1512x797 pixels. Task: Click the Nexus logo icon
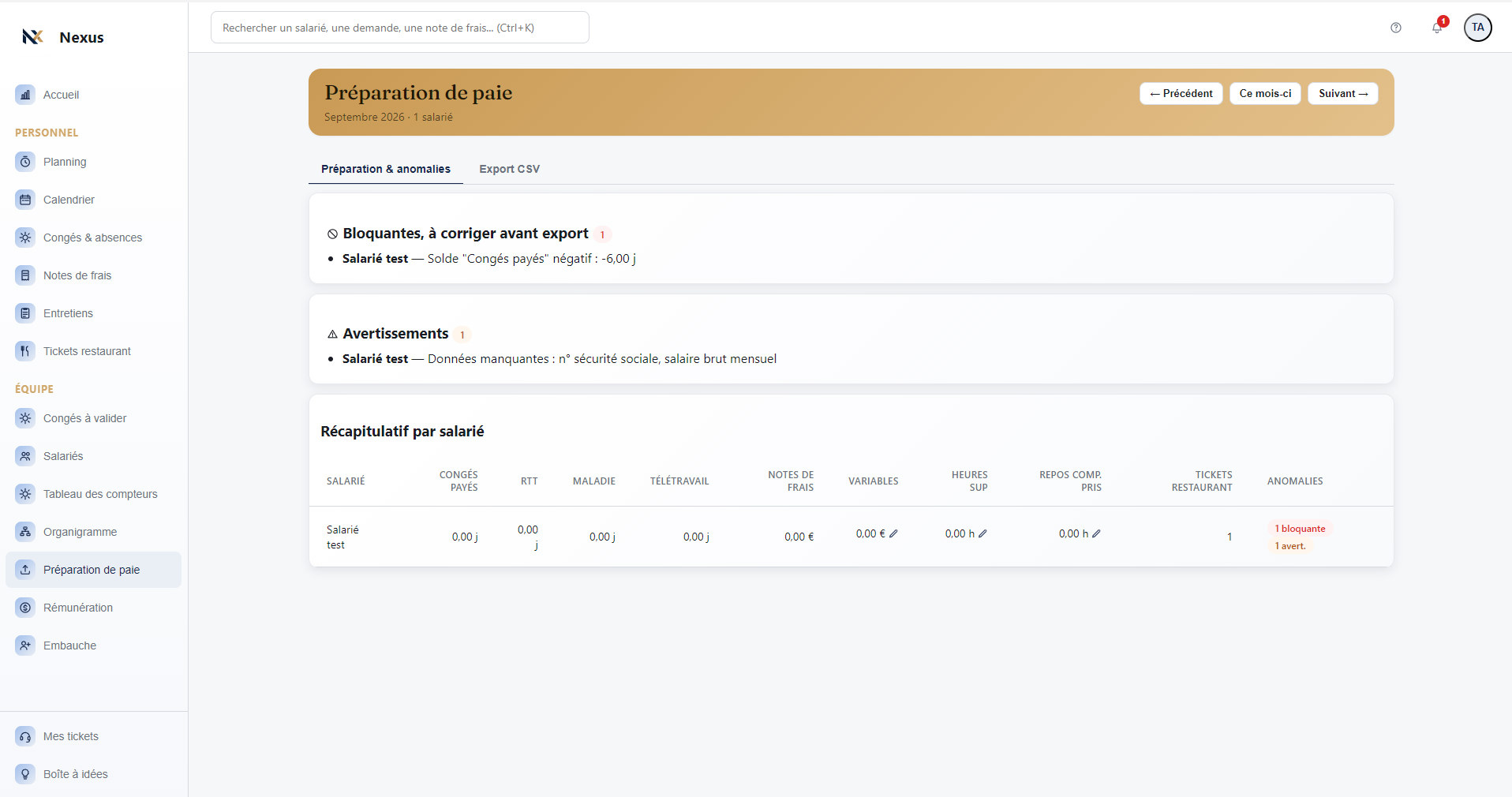pyautogui.click(x=32, y=37)
